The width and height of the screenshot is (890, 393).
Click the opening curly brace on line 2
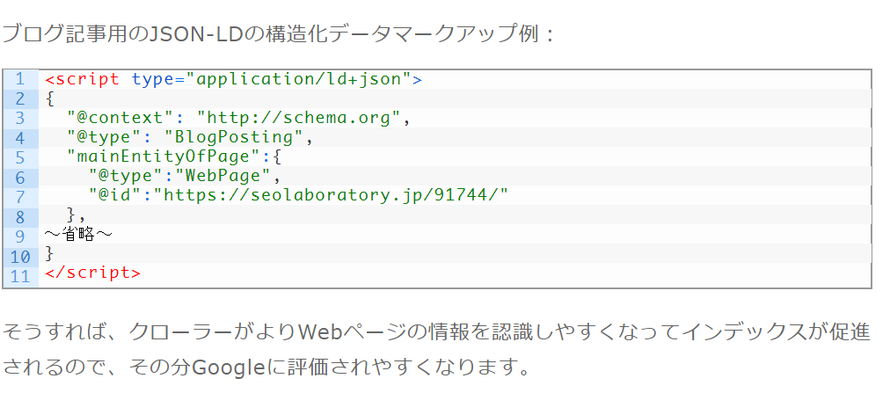point(49,99)
